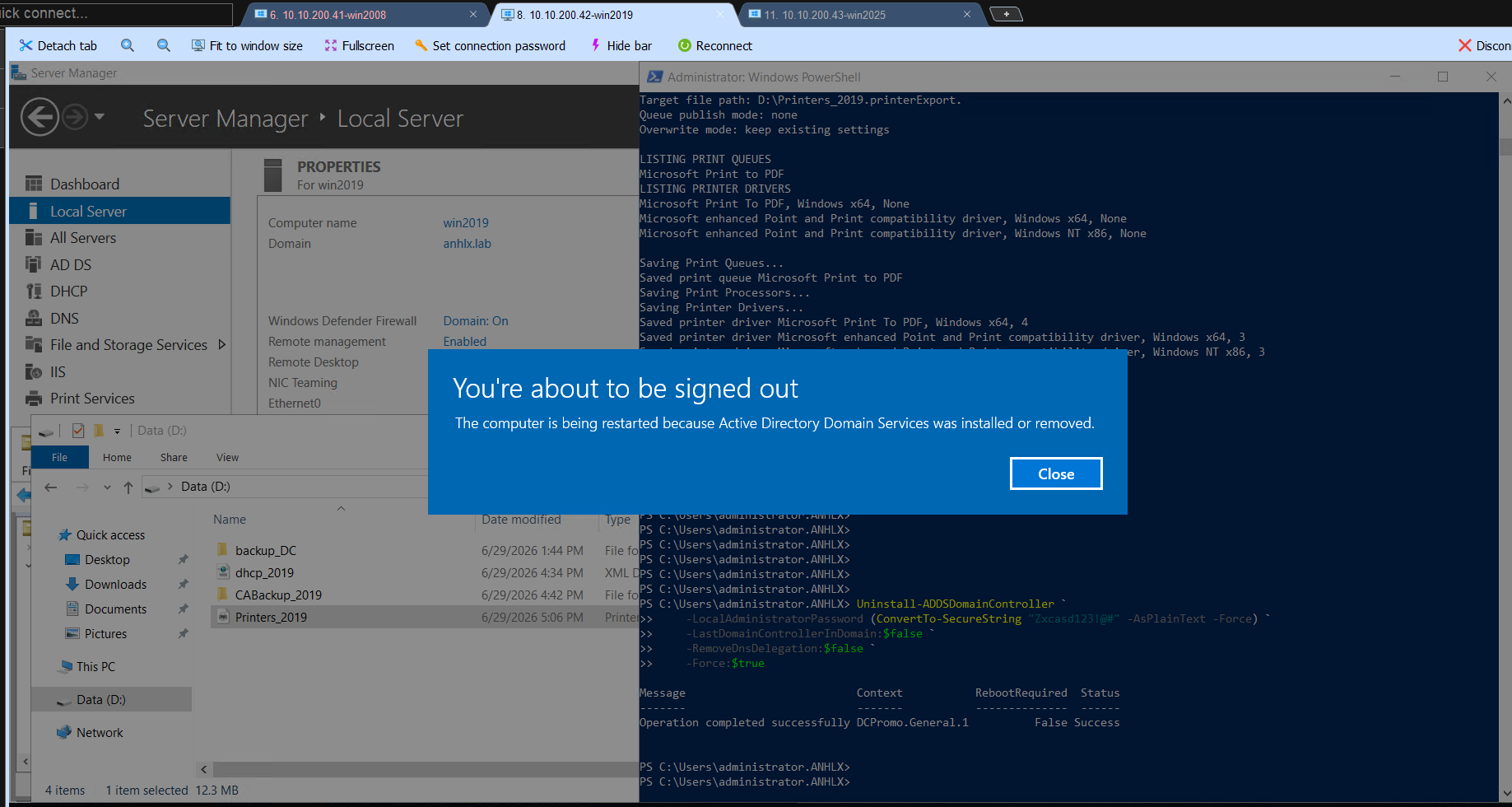This screenshot has width=1512, height=807.
Task: Click the PowerShell window scrollbar up arrow
Action: click(1505, 101)
